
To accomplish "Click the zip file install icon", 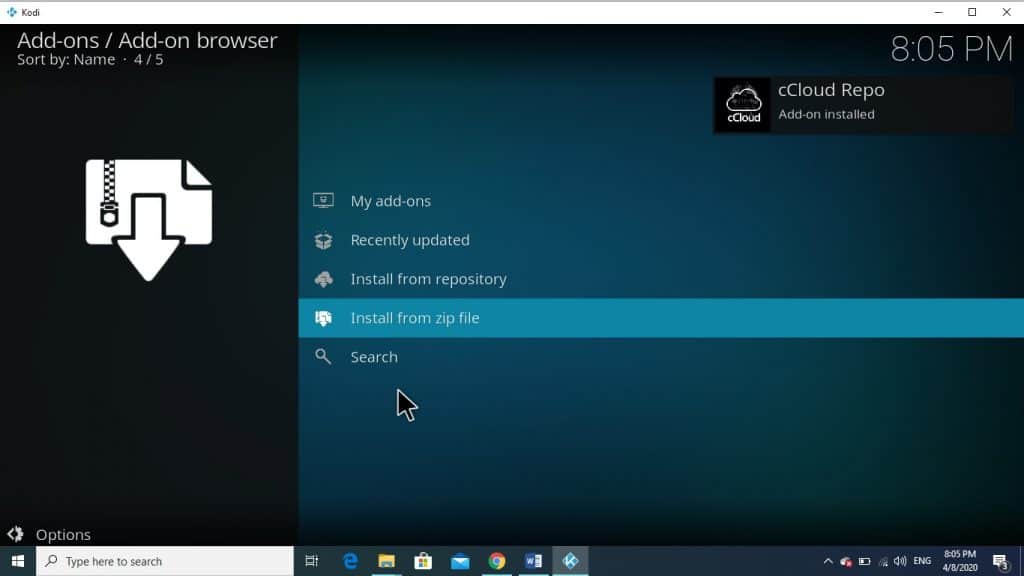I will point(323,318).
